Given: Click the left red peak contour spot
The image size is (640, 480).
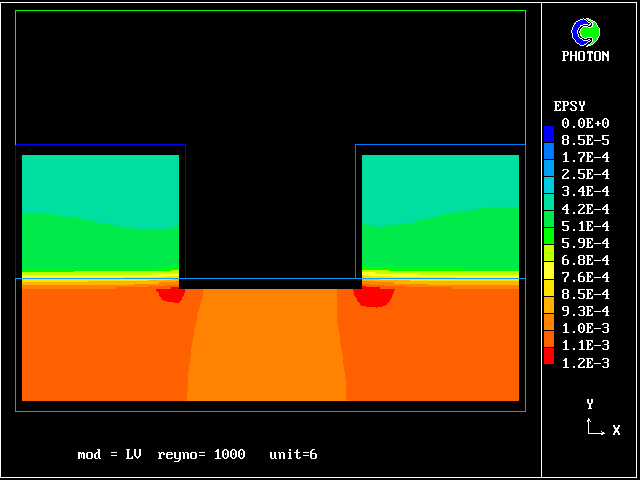Looking at the screenshot, I should pyautogui.click(x=171, y=295).
